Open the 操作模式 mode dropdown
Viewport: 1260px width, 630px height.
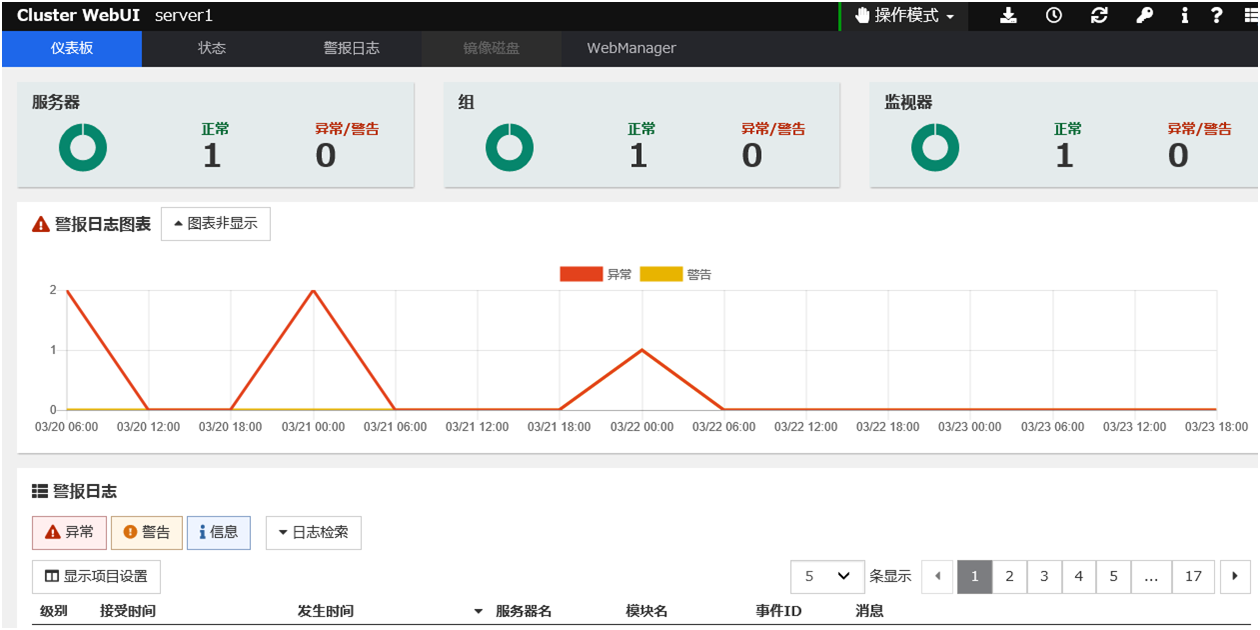tap(905, 16)
